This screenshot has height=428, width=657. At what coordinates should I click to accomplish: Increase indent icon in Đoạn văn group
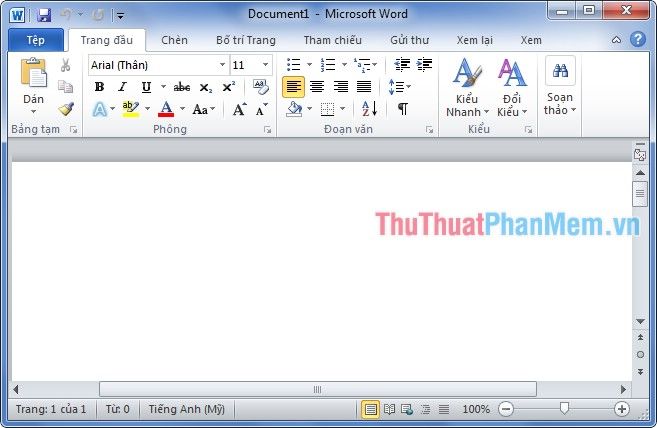click(424, 65)
